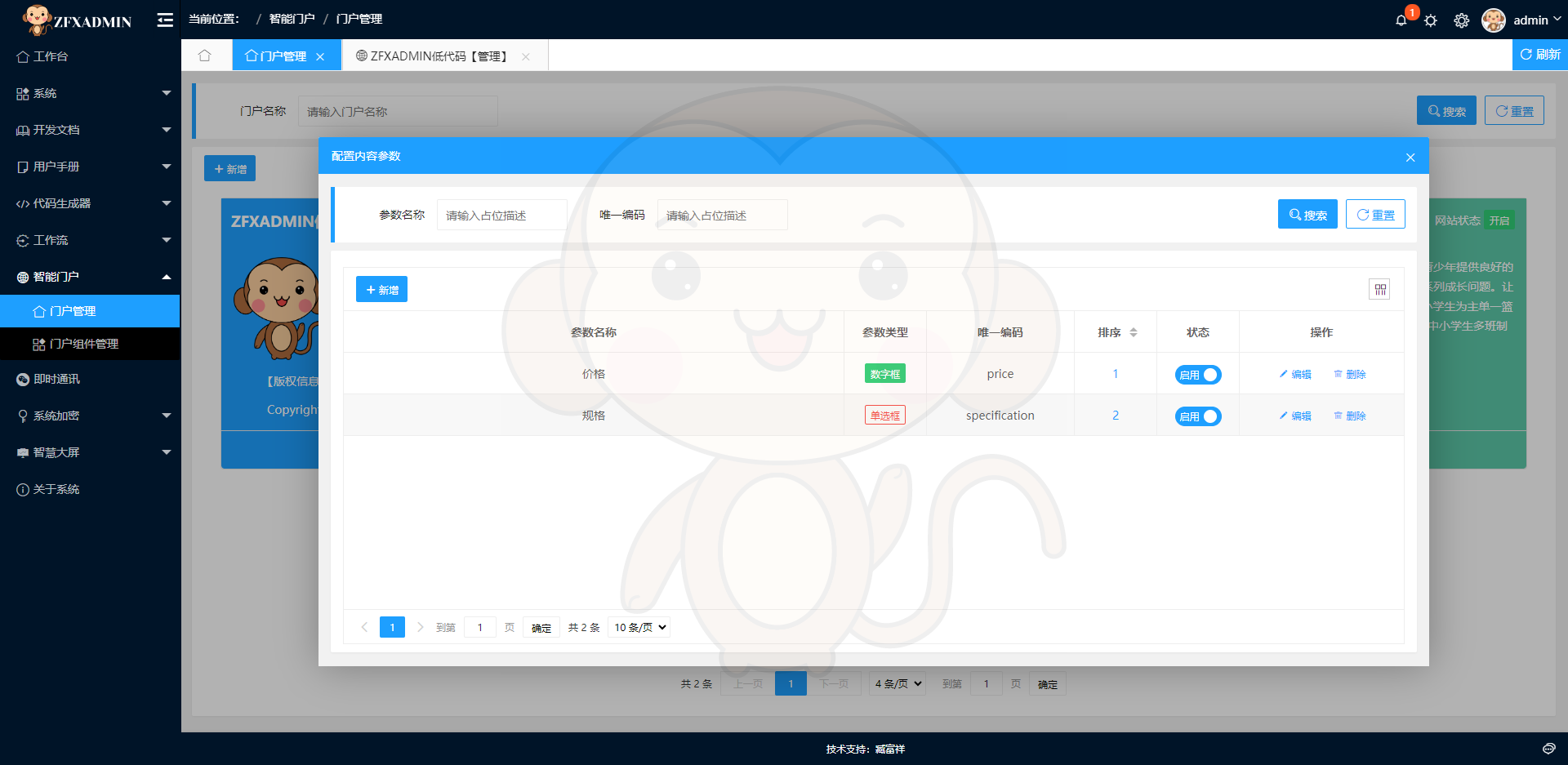1568x765 pixels.
Task: Open the admin user dropdown
Action: 1537,20
